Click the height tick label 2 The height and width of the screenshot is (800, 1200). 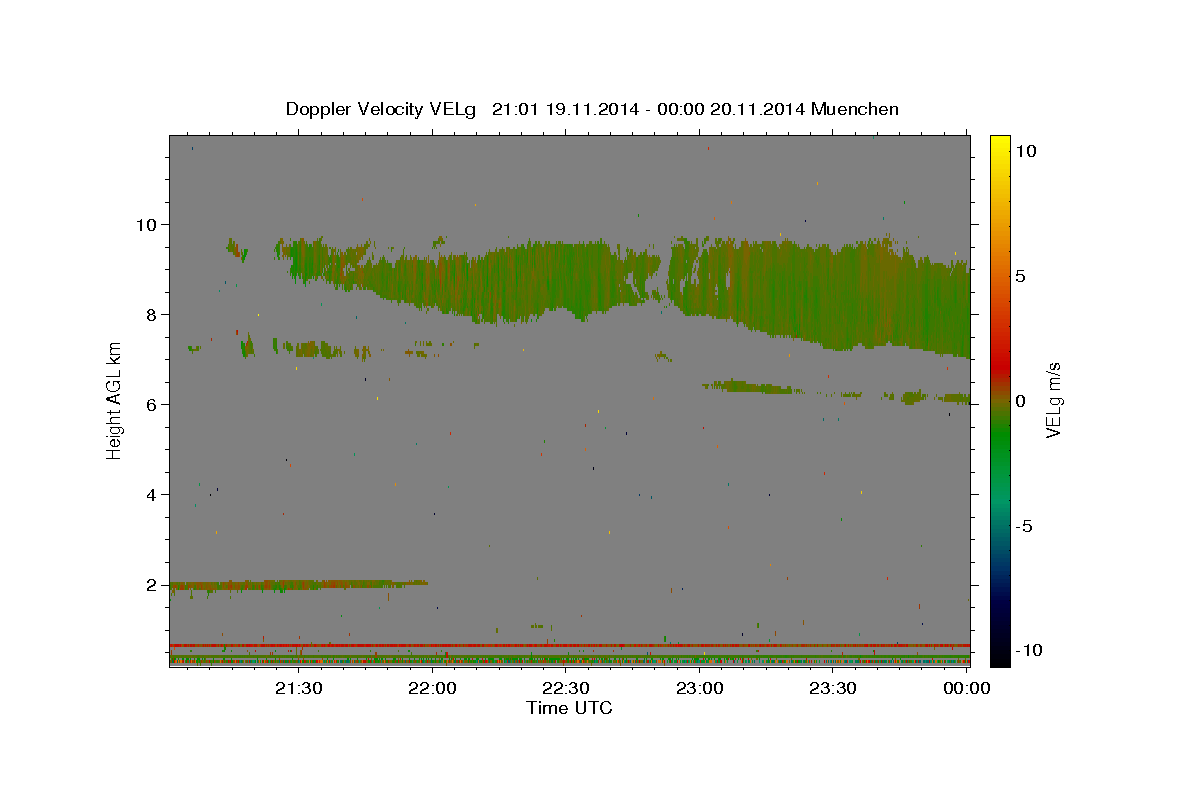tap(153, 584)
